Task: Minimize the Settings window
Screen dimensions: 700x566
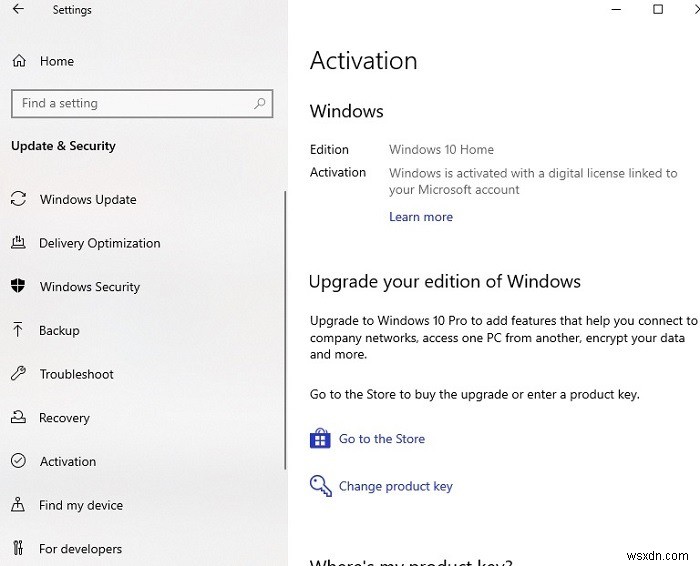Action: tap(616, 9)
